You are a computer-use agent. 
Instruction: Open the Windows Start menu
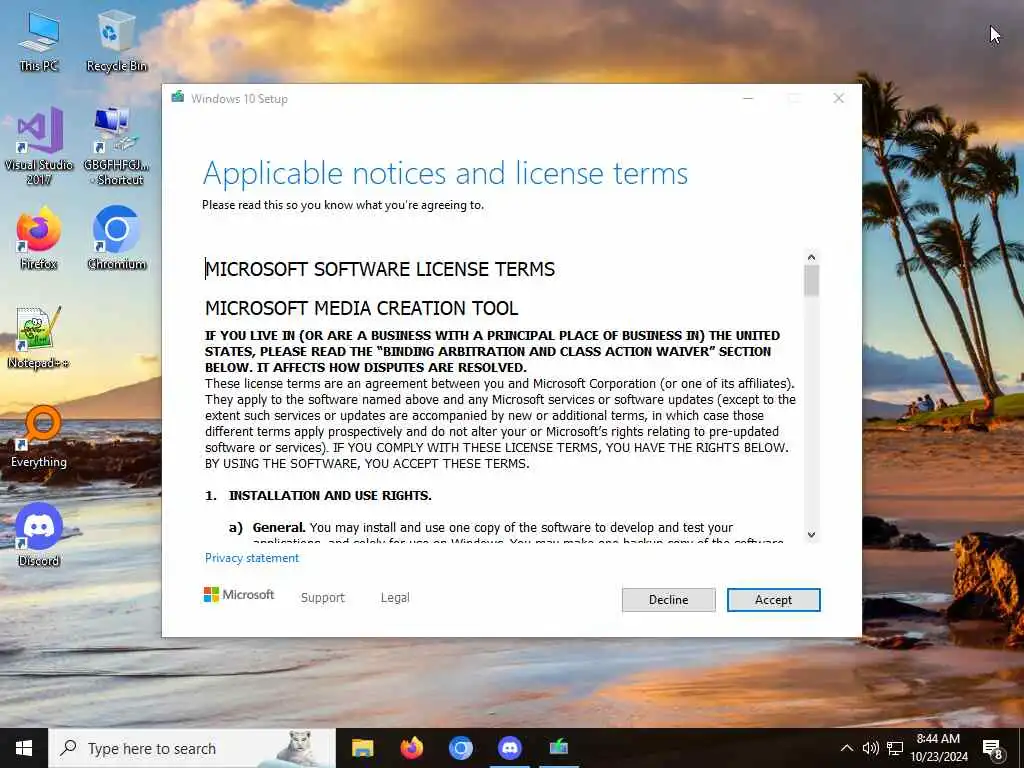point(24,748)
